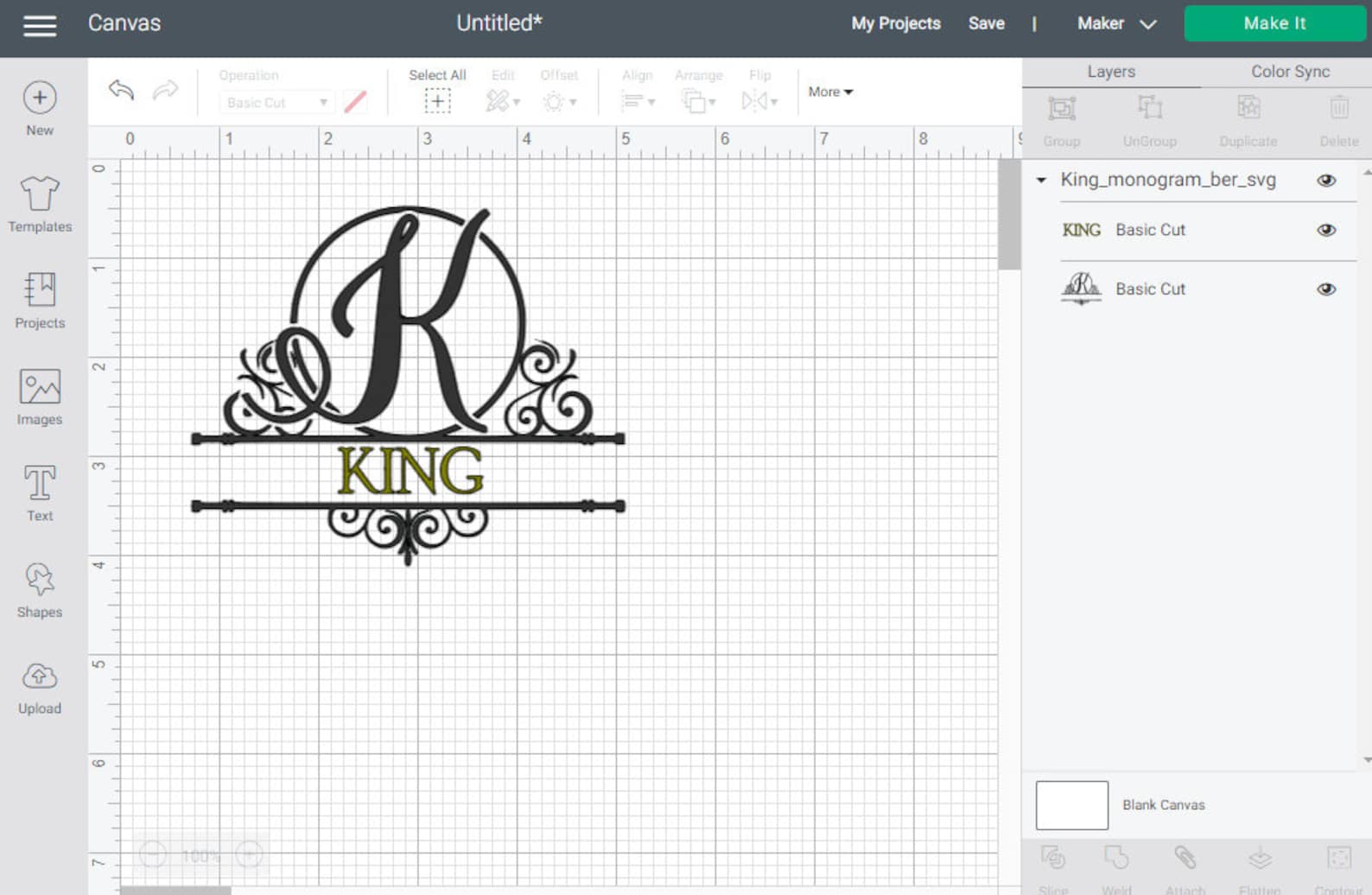Hide the King_monogram_ber_svg group
This screenshot has width=1372, height=895.
point(1326,180)
